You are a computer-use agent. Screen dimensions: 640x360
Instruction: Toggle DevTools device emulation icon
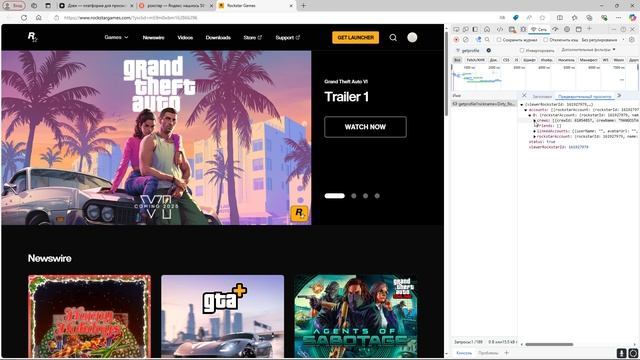point(465,29)
